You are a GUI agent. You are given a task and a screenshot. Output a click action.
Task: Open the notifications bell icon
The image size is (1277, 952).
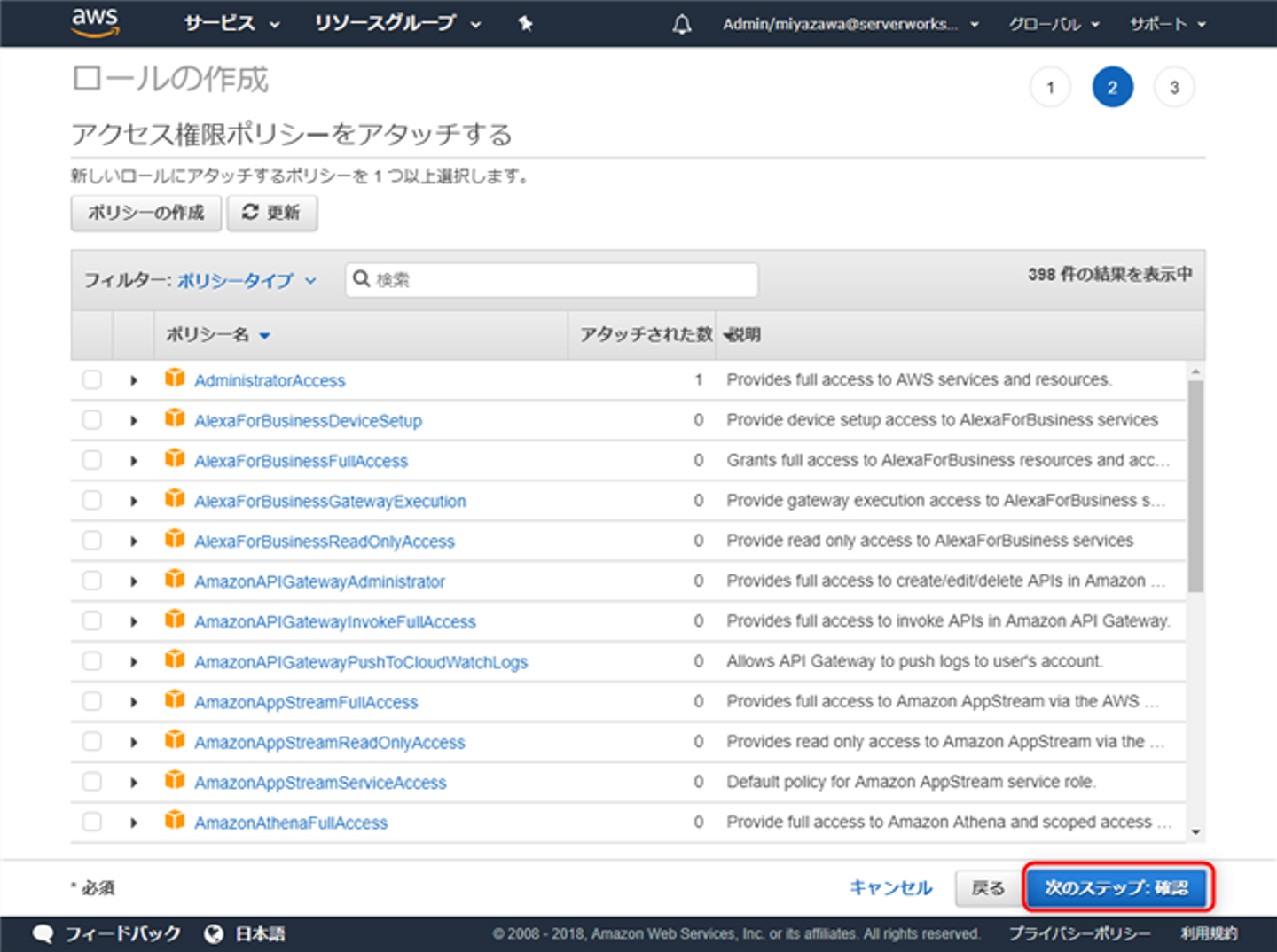(x=682, y=24)
